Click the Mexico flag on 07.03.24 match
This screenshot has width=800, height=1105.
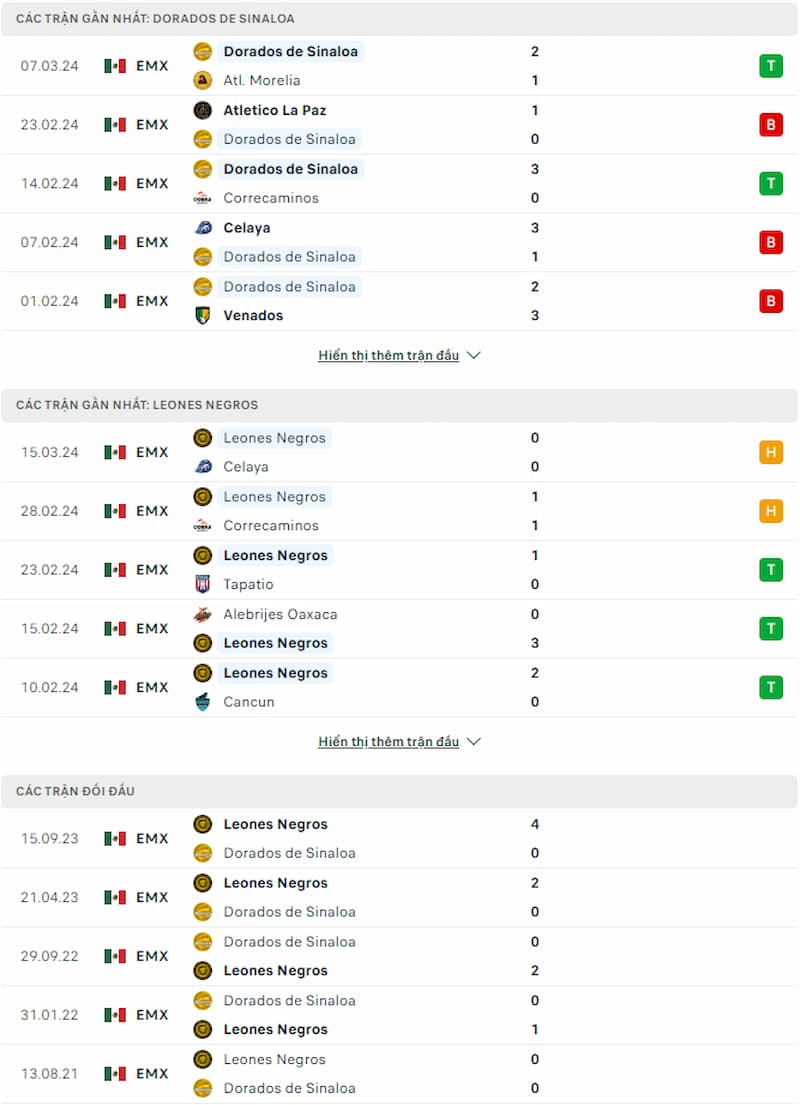point(115,66)
